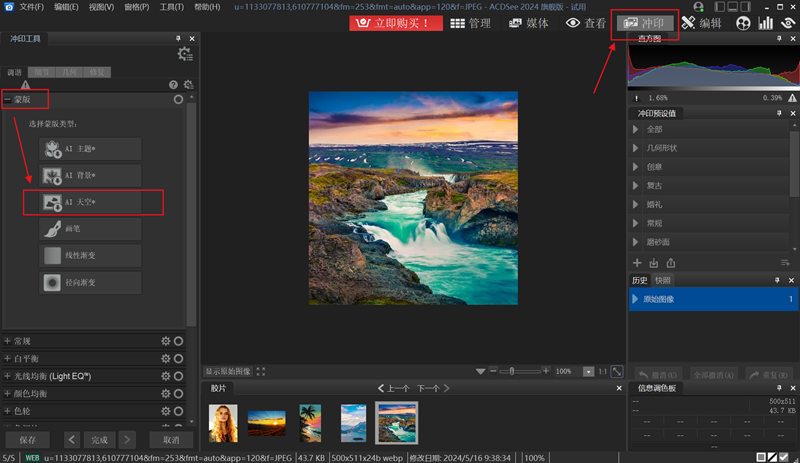This screenshot has height=463, width=800.
Task: Switch to the 快照 tab
Action: pos(664,280)
